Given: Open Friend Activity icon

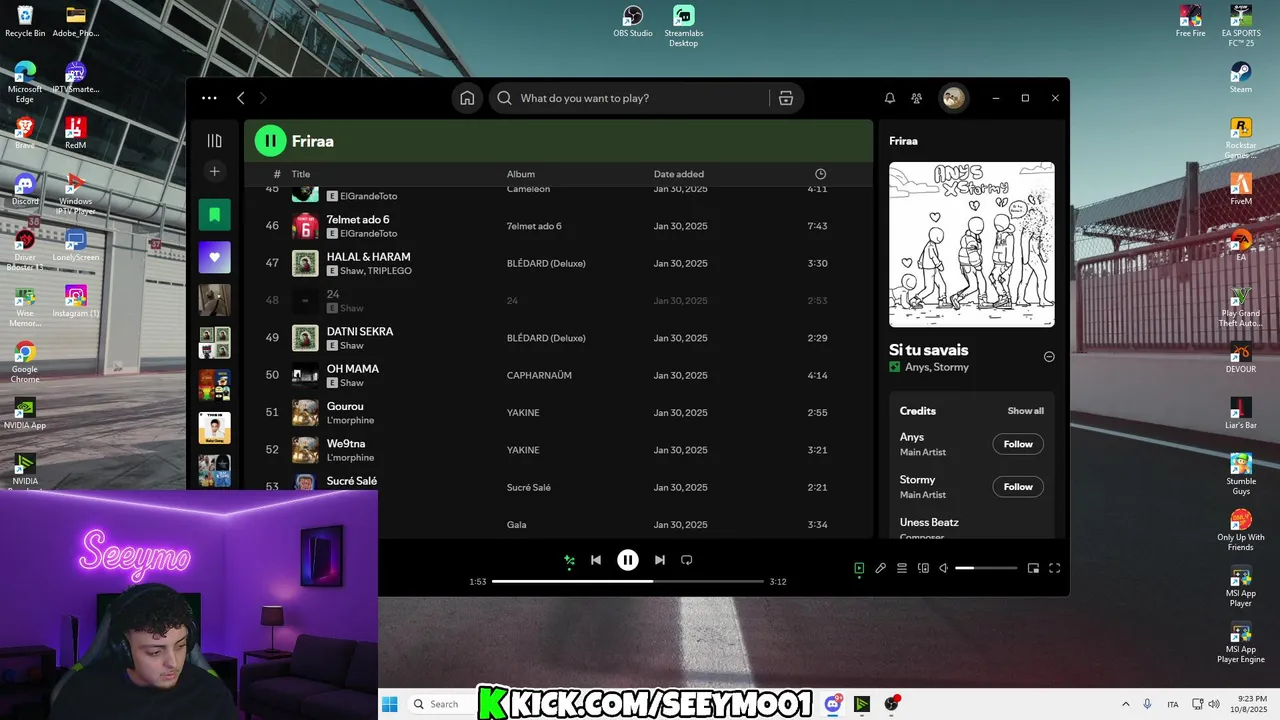Looking at the screenshot, I should (x=916, y=98).
